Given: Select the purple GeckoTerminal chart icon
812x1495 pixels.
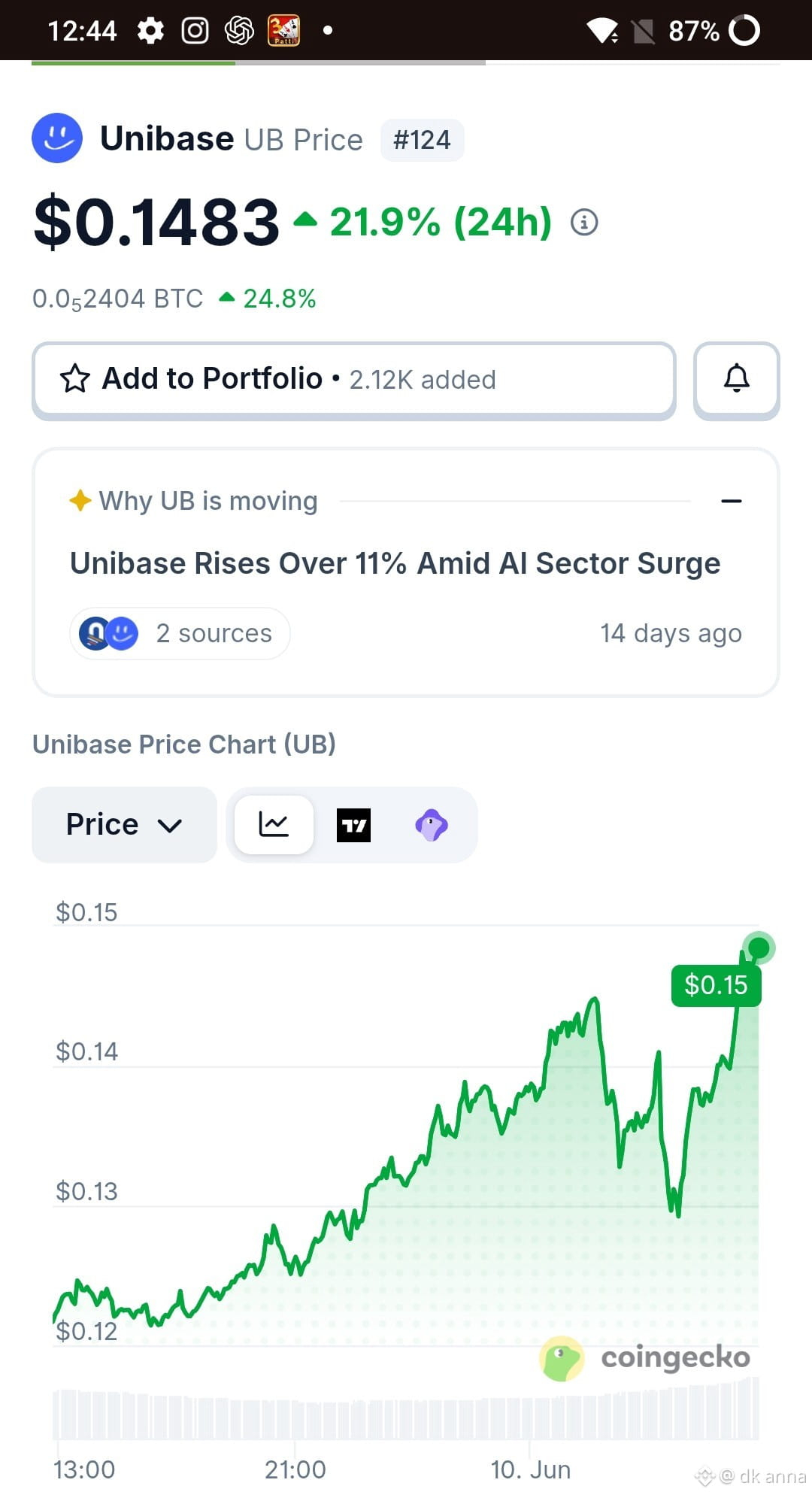Looking at the screenshot, I should (x=432, y=825).
